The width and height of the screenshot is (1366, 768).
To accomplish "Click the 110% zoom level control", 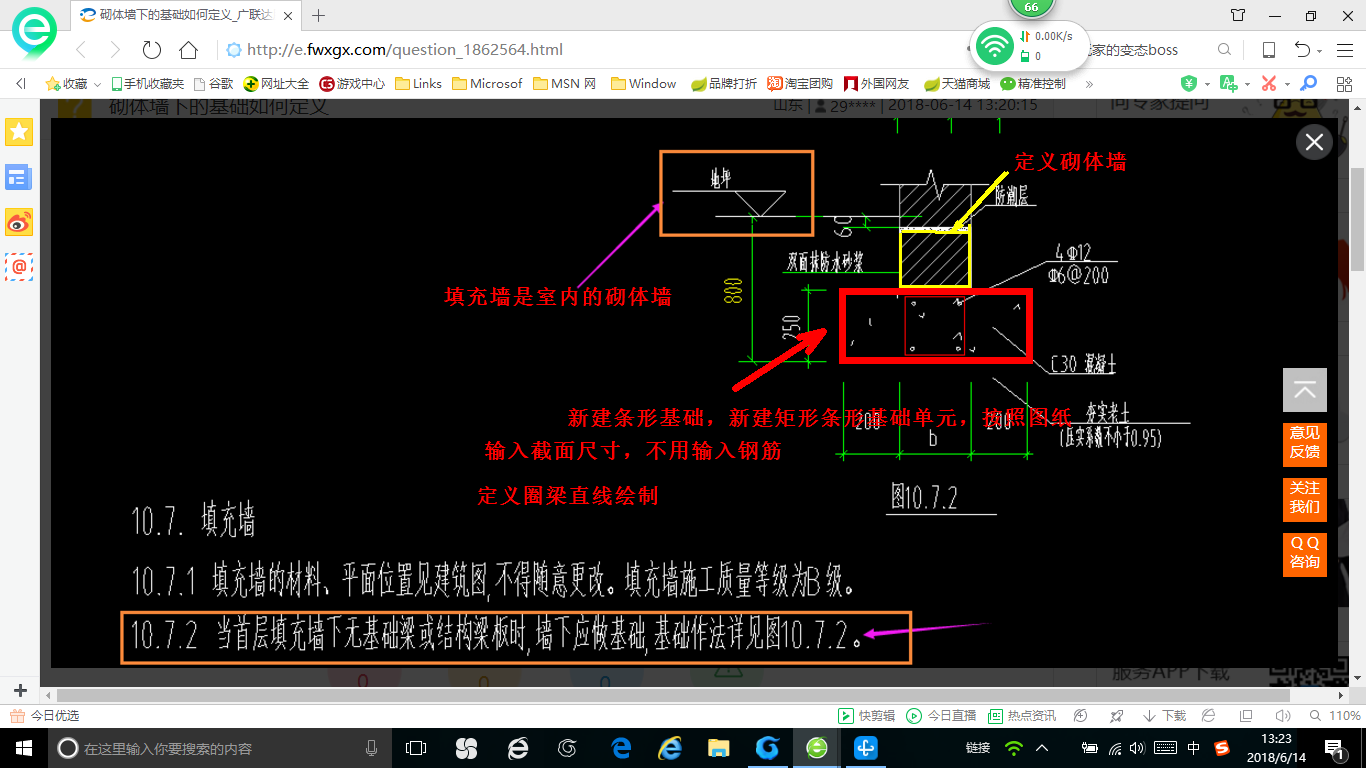I will click(1335, 716).
